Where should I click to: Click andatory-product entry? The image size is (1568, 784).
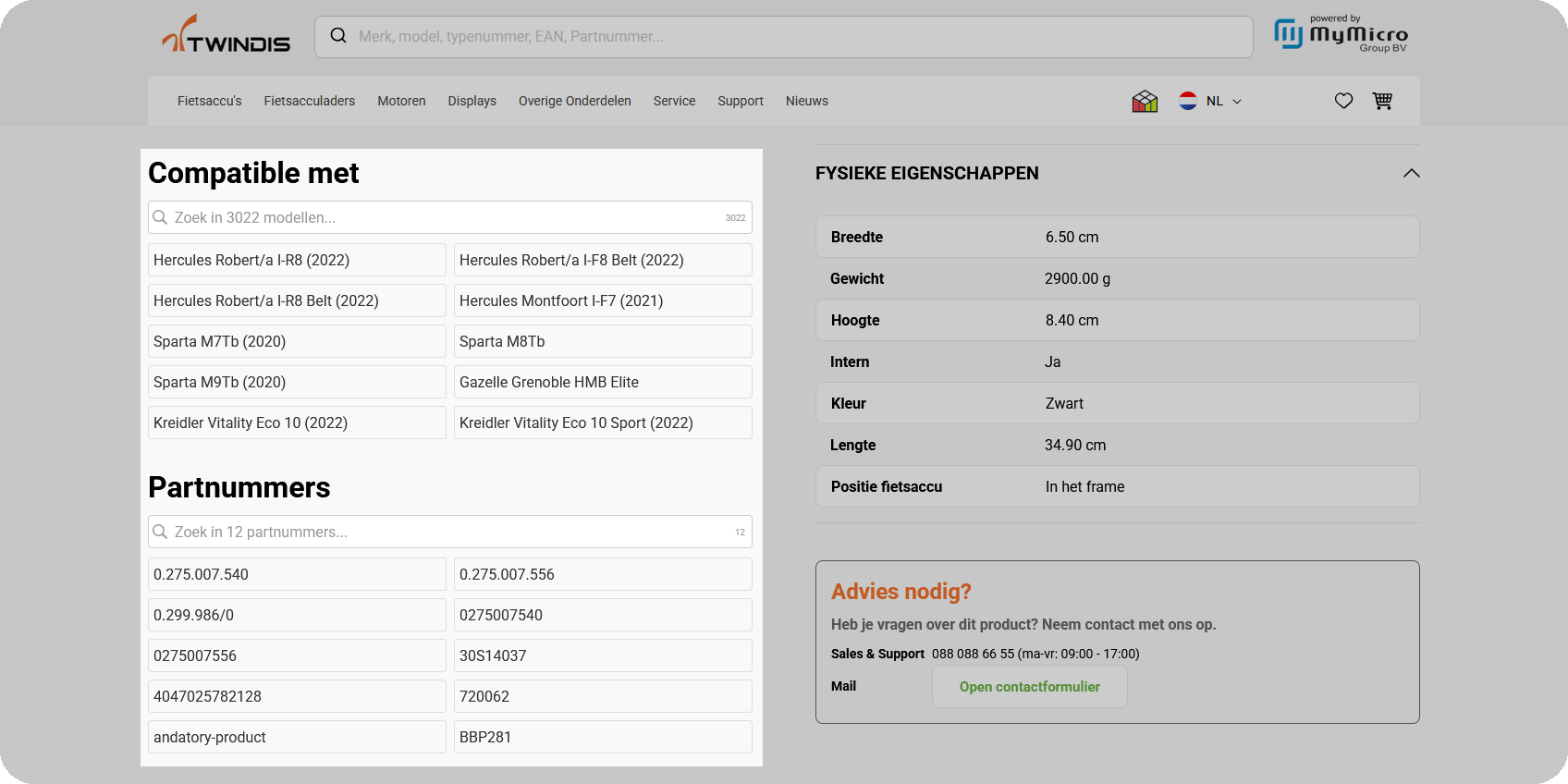[297, 737]
